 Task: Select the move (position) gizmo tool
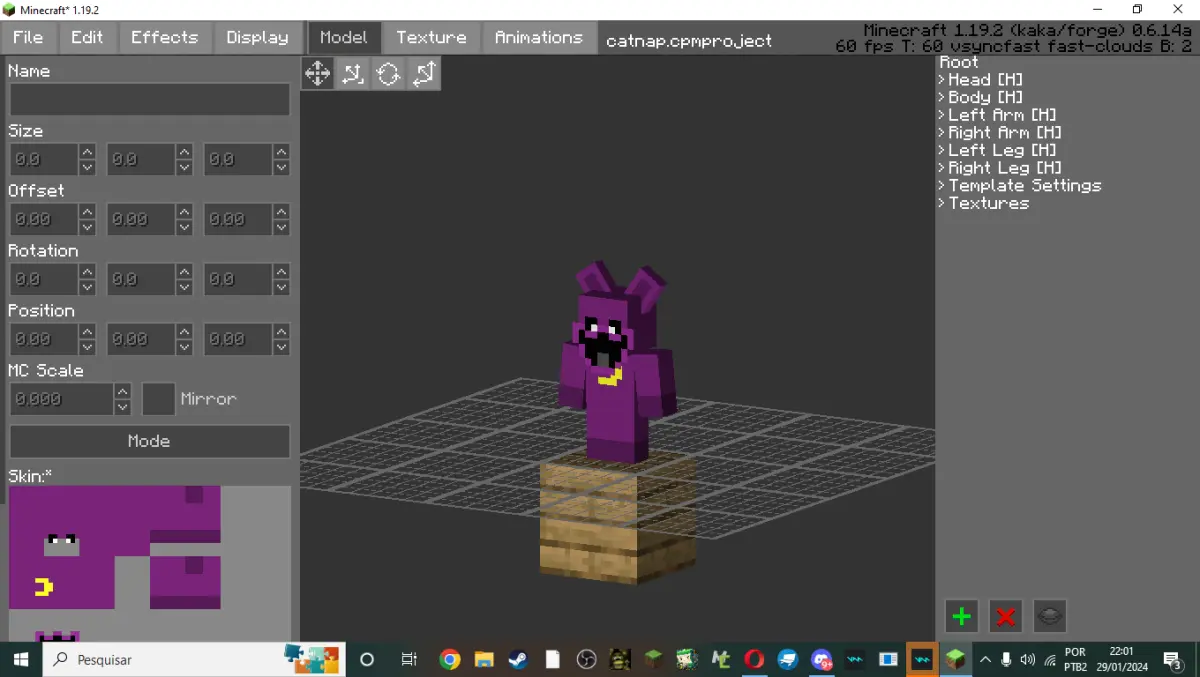317,73
